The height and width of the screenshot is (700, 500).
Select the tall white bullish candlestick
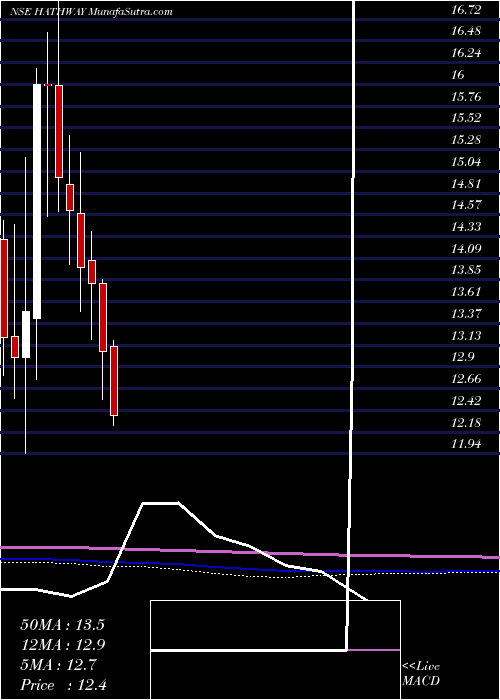[x=37, y=201]
